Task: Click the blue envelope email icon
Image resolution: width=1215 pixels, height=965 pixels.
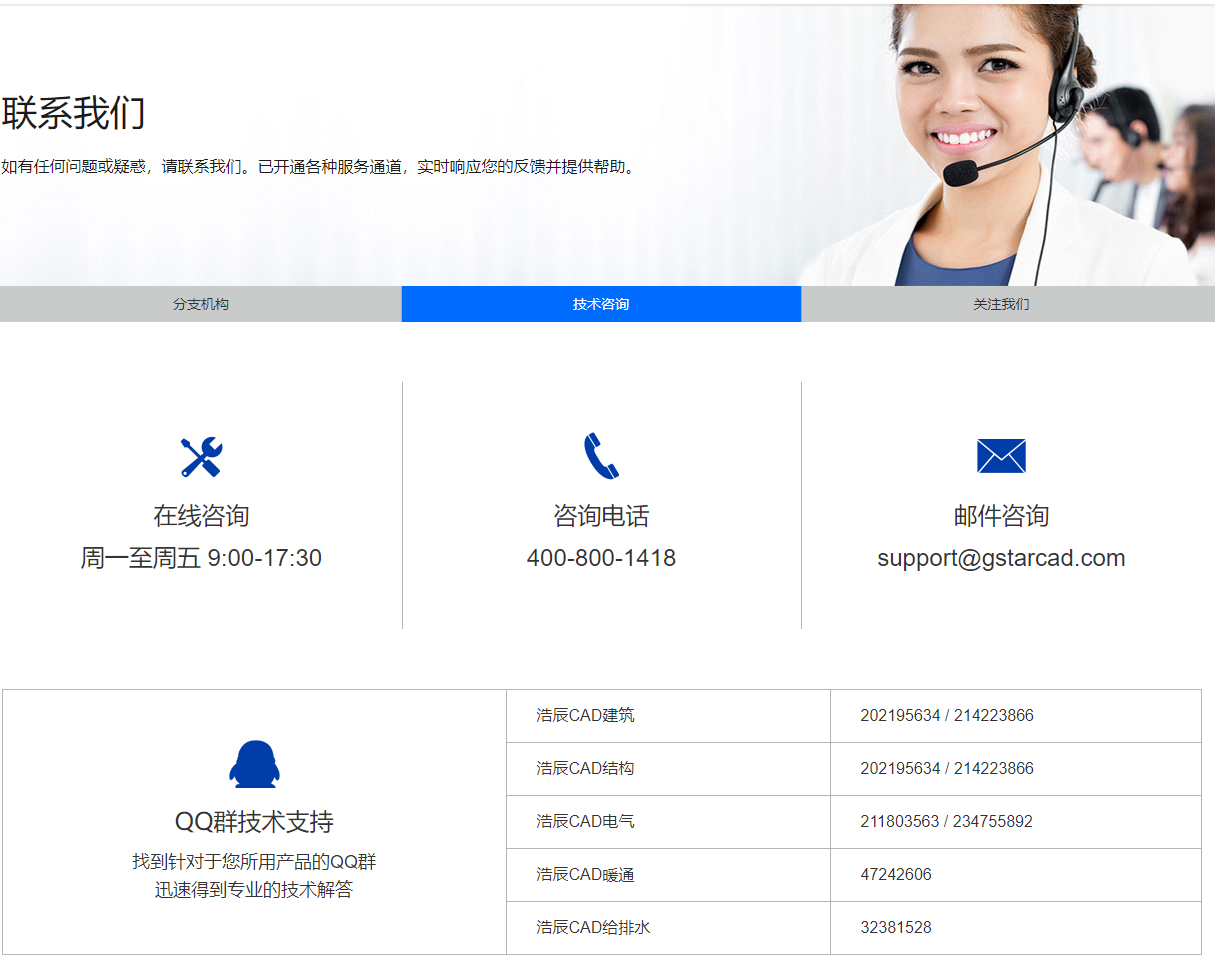Action: click(1001, 456)
